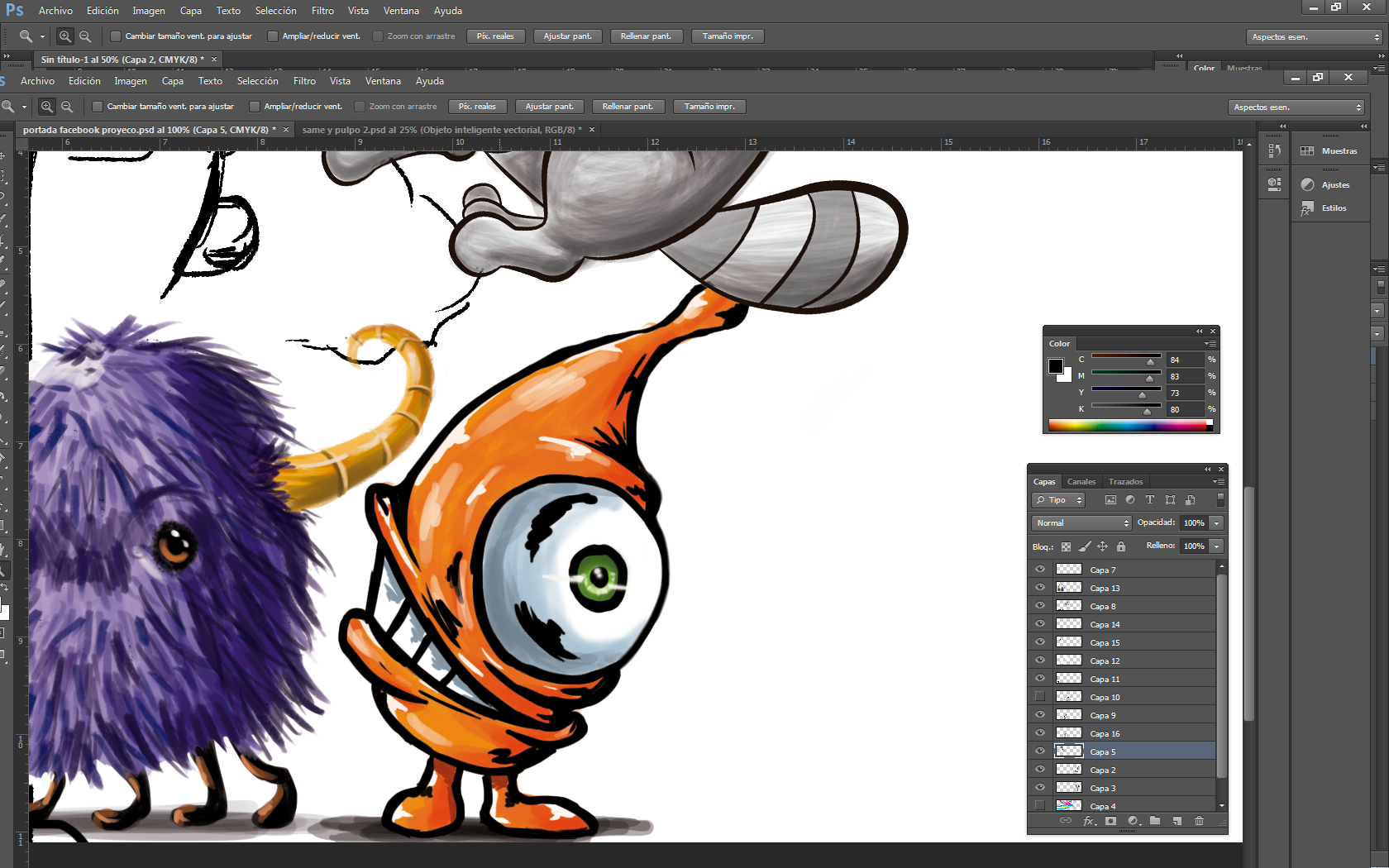This screenshot has width=1389, height=868.
Task: Click the fx layer style icon
Action: [1089, 821]
